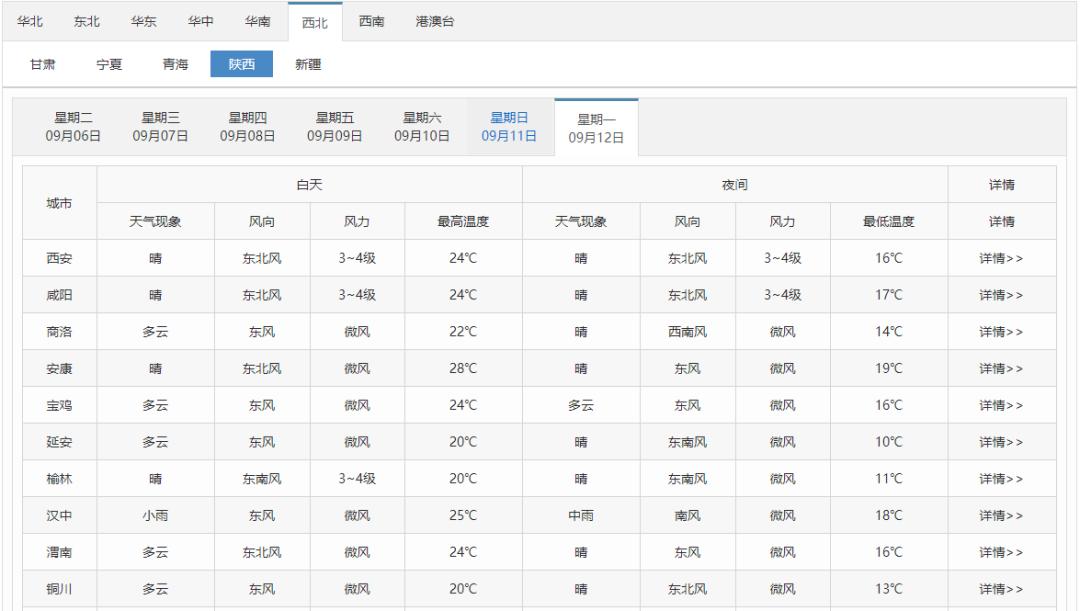1080x611 pixels.
Task: Click the 榆林 city name cell
Action: tap(59, 479)
